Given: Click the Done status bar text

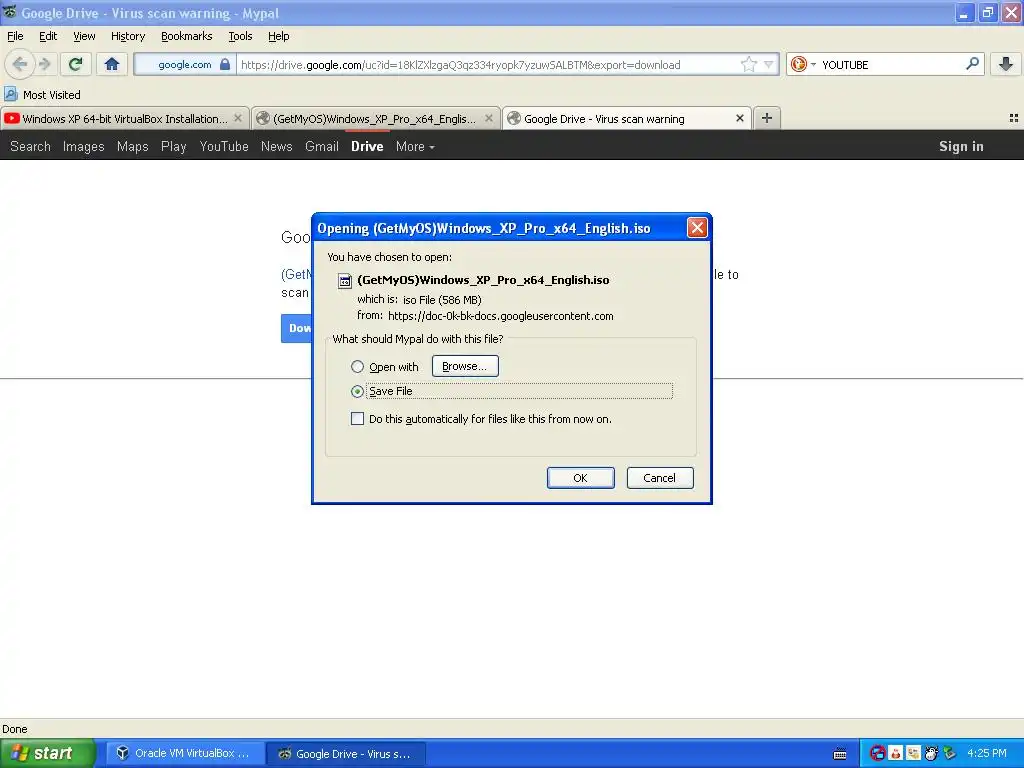Looking at the screenshot, I should 14,729.
